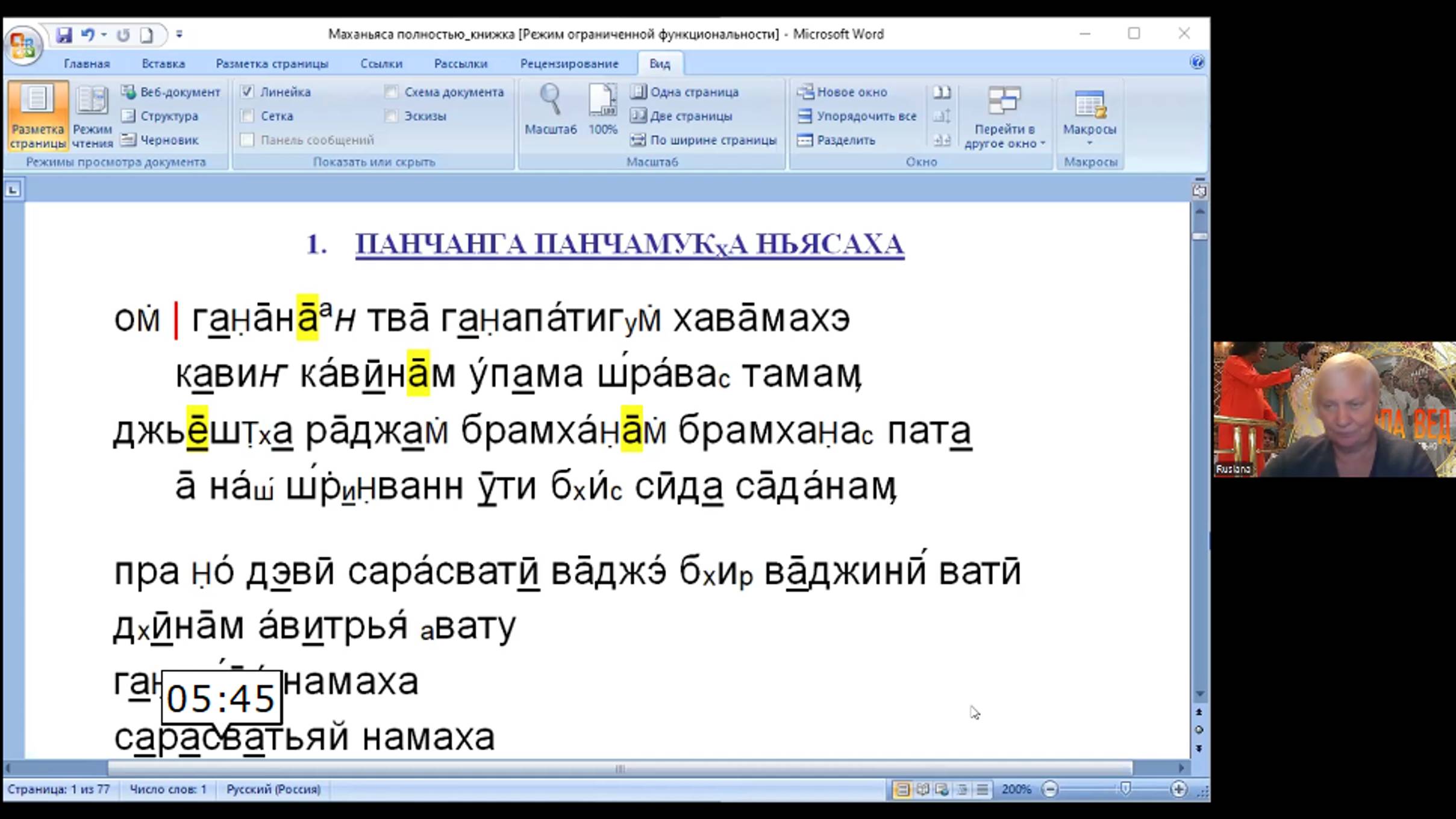1456x819 pixels.
Task: Switch to the Рецензирование tab
Action: (569, 64)
